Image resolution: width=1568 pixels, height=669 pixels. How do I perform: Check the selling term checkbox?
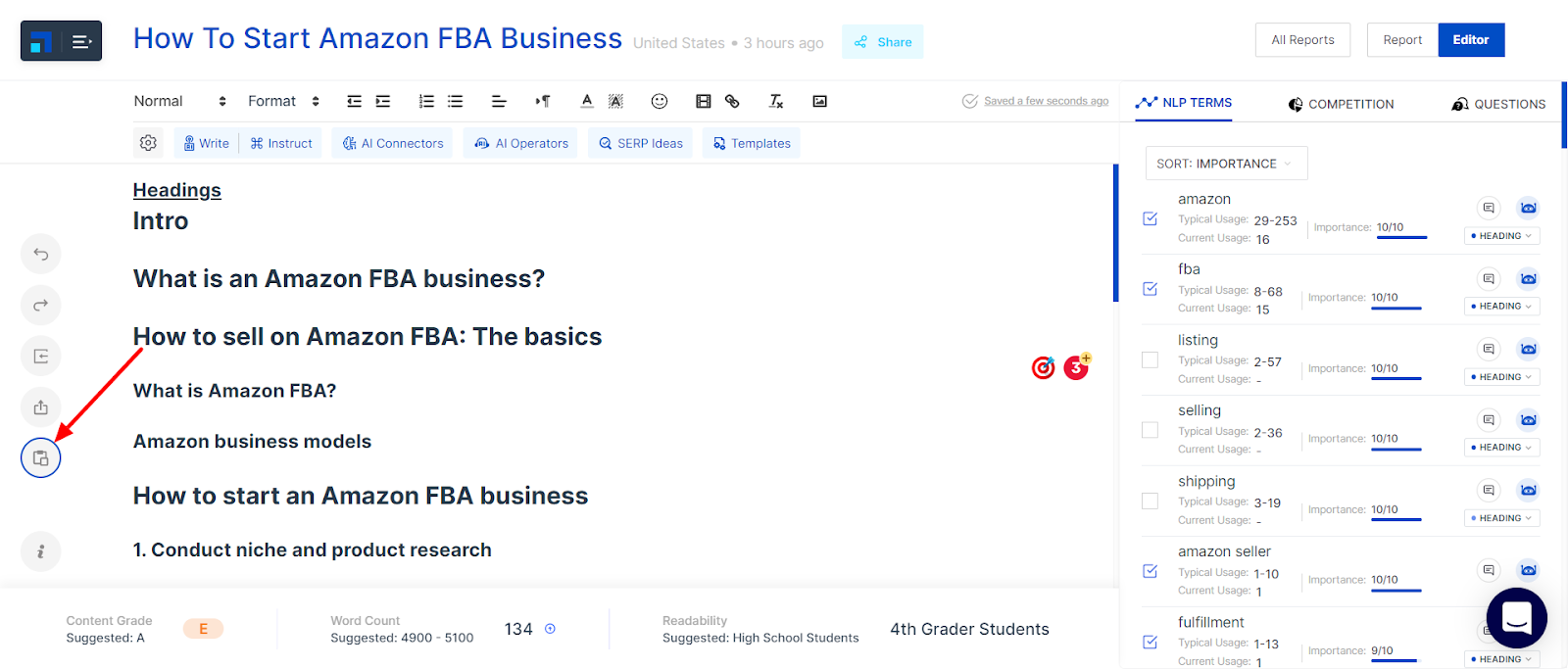pos(1151,430)
